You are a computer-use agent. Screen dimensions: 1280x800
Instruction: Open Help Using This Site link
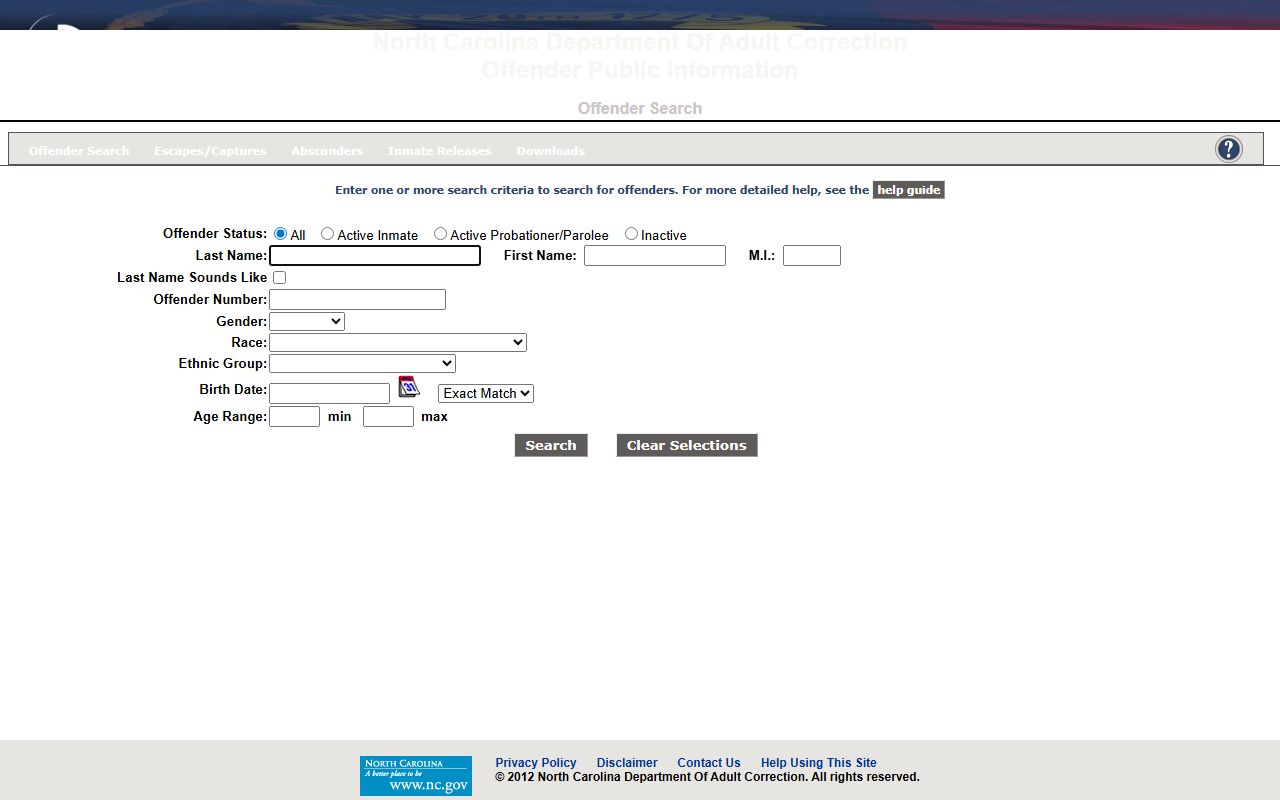tap(819, 763)
